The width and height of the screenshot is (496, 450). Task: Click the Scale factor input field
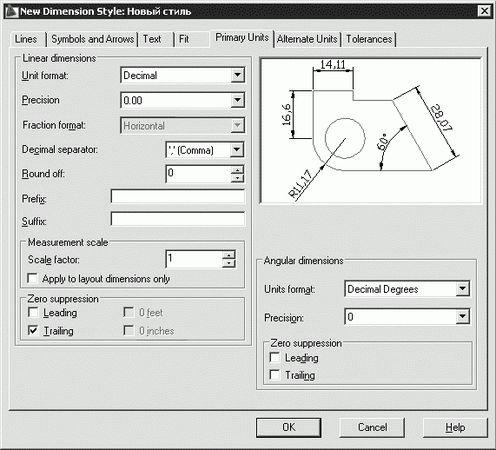coord(194,259)
